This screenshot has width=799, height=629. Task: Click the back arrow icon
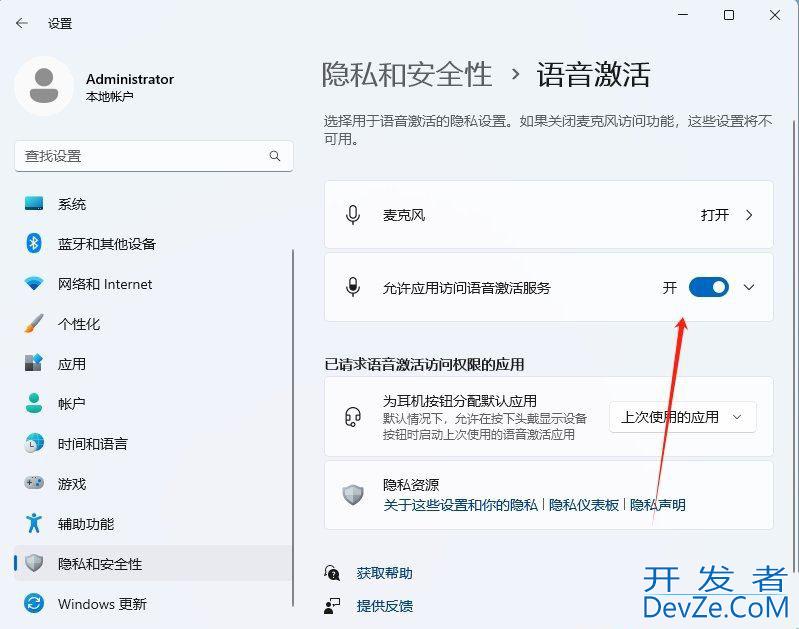click(21, 23)
